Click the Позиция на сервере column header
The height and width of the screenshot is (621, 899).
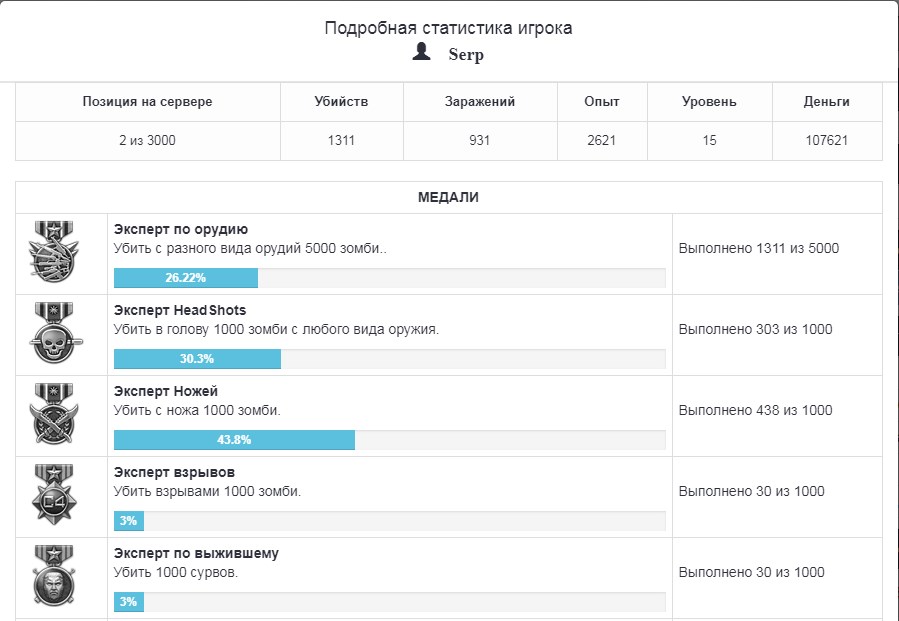coord(147,101)
